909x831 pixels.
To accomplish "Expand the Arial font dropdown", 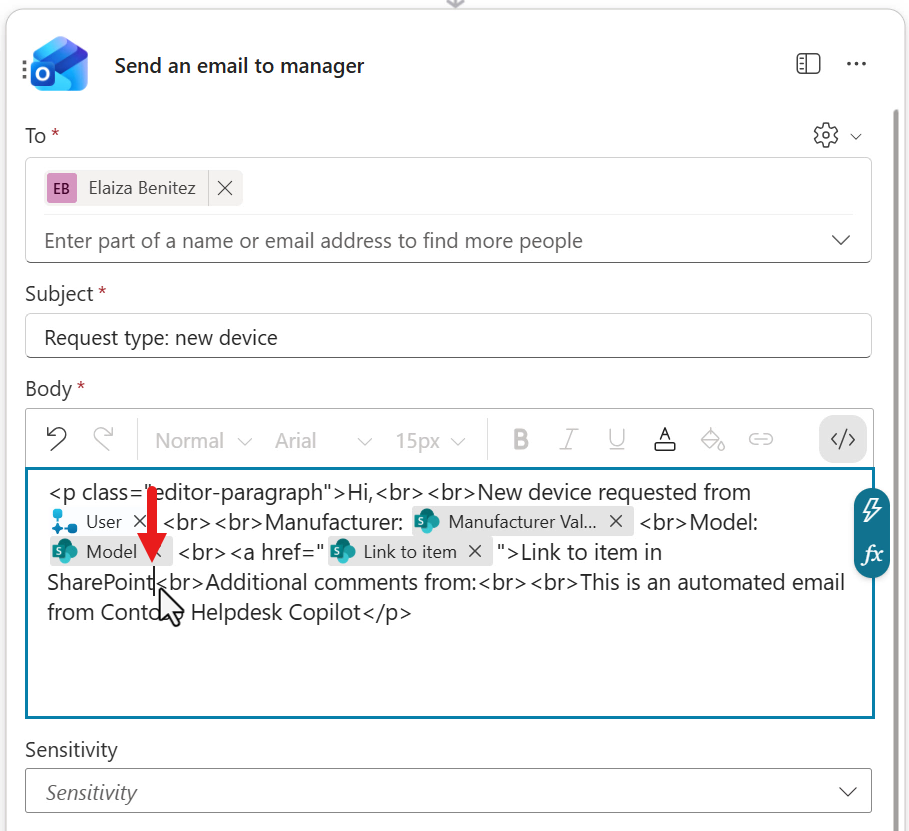I will pyautogui.click(x=322, y=440).
